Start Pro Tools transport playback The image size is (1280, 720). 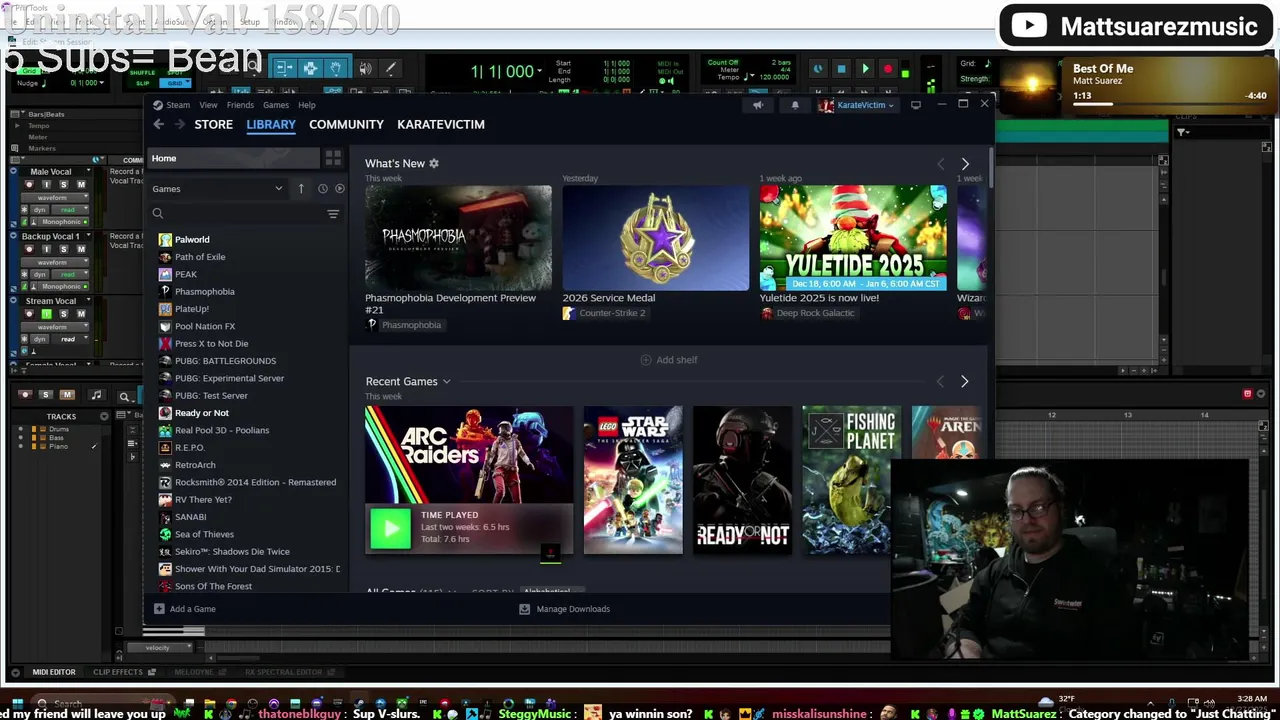[x=865, y=69]
